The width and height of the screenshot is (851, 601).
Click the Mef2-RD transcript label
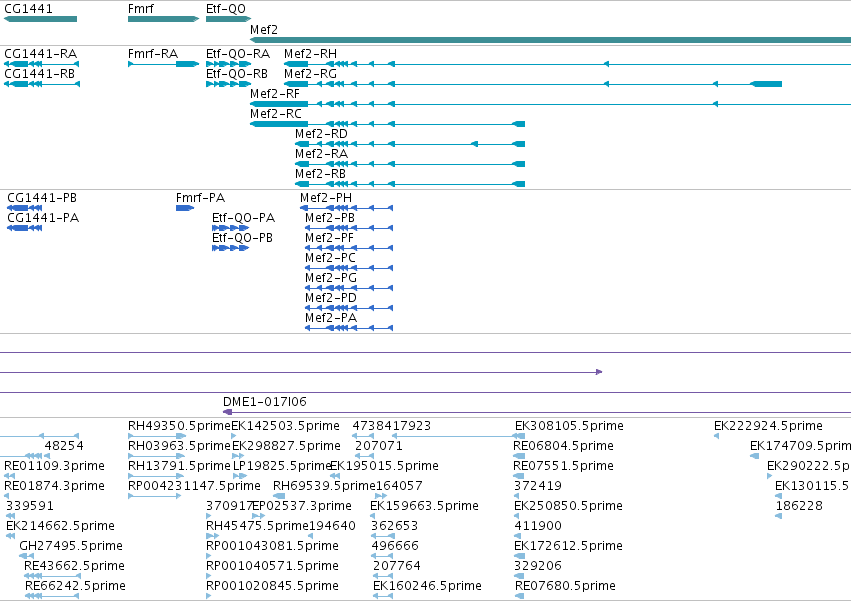pyautogui.click(x=321, y=134)
